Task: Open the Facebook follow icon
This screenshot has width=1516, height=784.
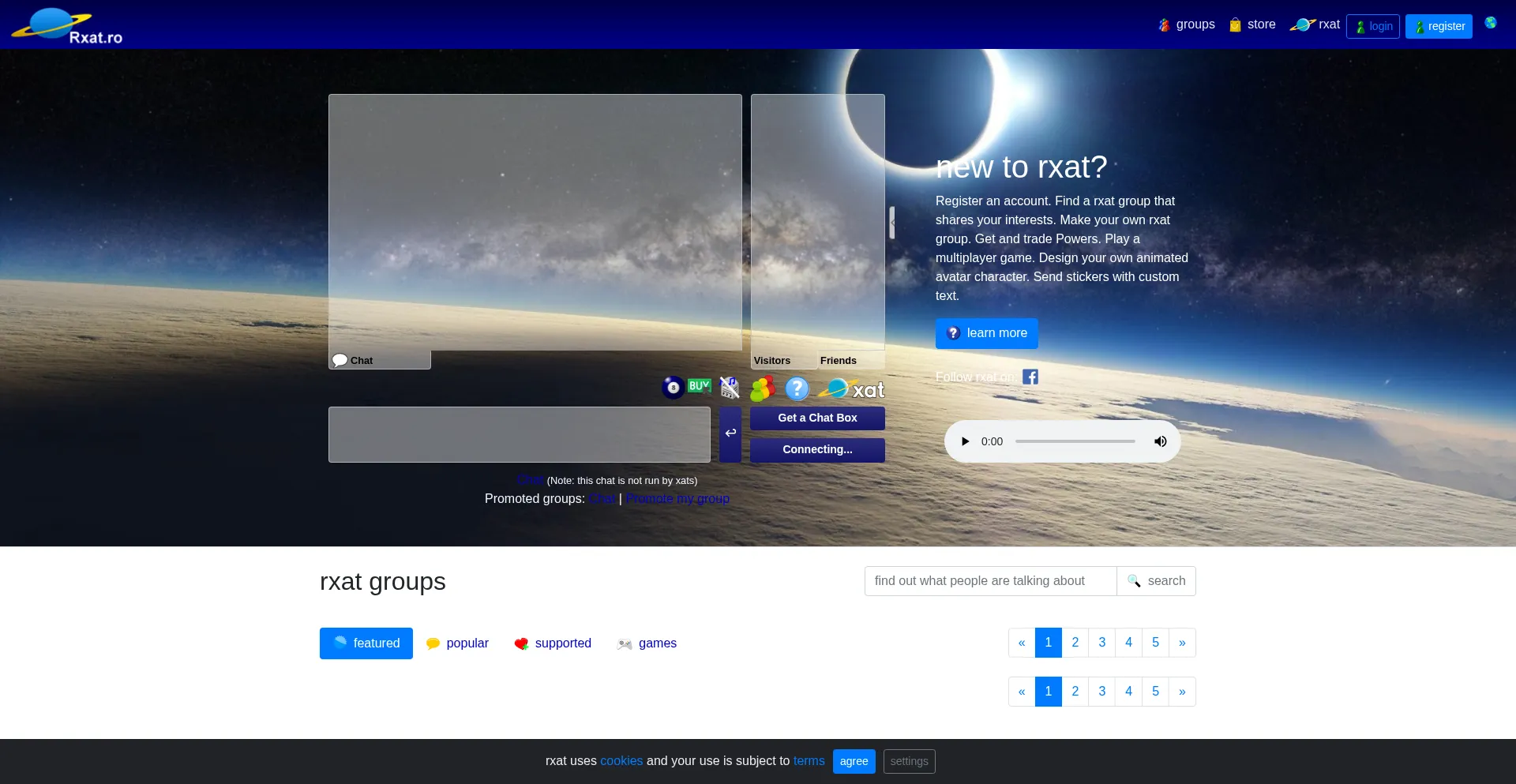Action: pyautogui.click(x=1030, y=377)
